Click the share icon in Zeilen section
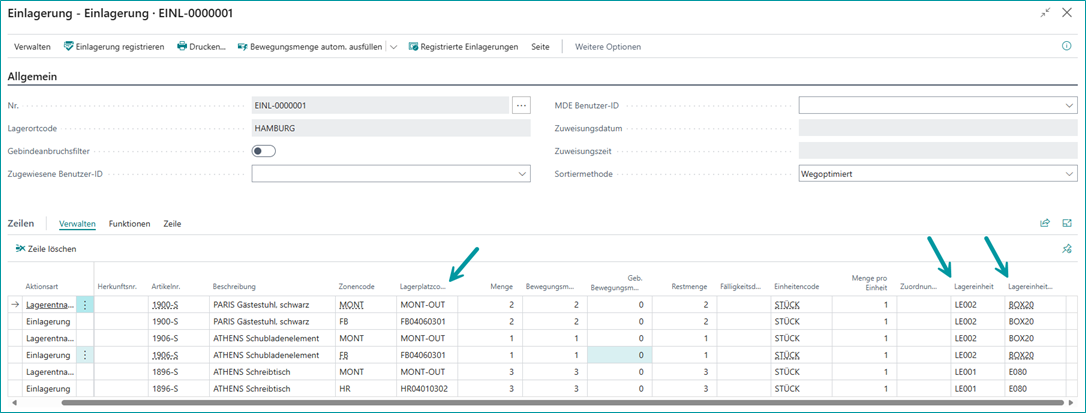 coord(1045,224)
